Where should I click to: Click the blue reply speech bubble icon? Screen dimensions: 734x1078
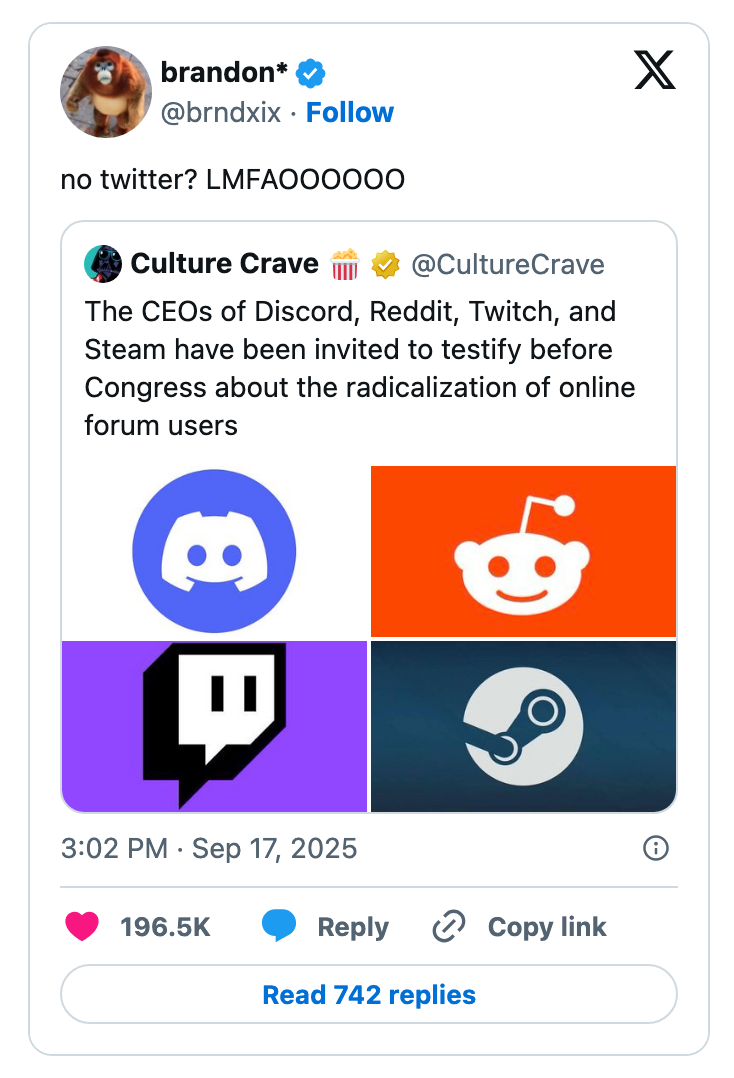click(278, 926)
